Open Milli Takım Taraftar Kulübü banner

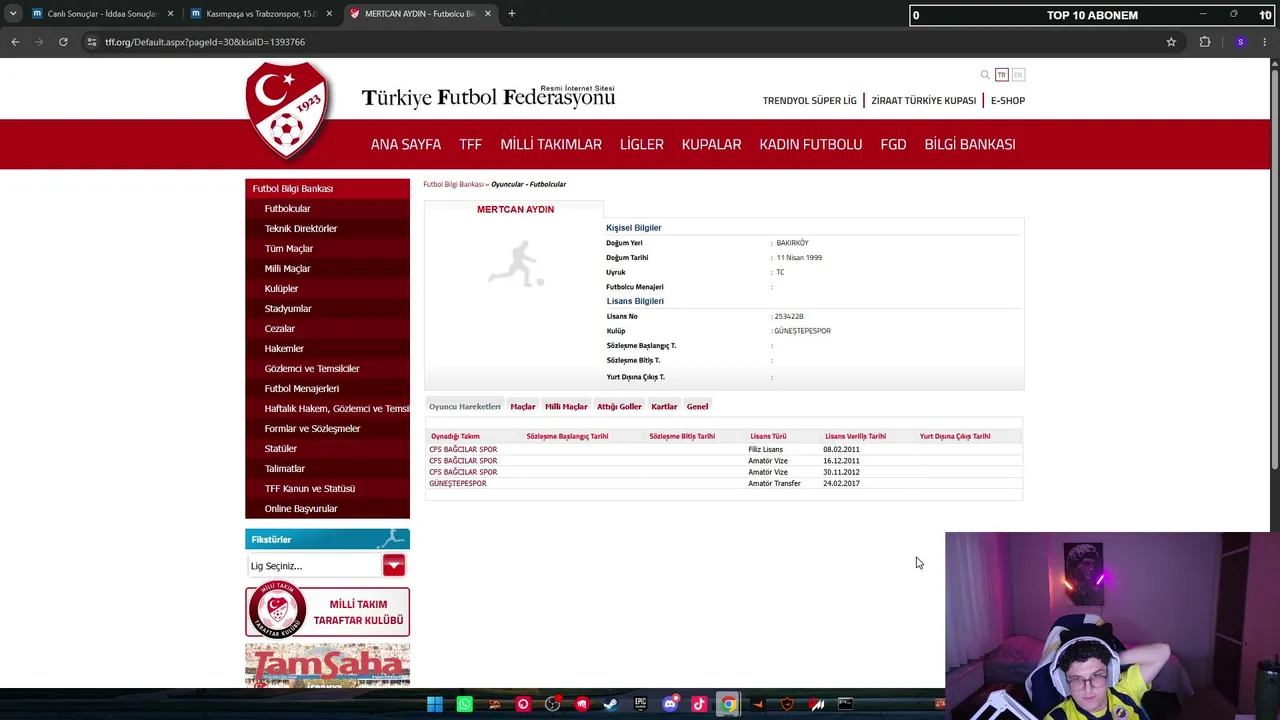point(327,612)
